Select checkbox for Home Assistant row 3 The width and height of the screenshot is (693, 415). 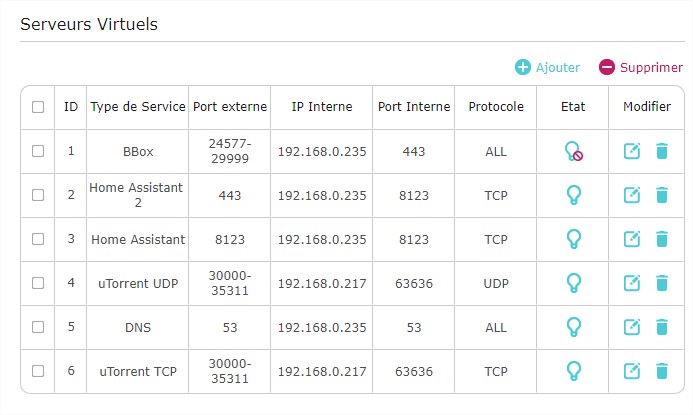38,239
